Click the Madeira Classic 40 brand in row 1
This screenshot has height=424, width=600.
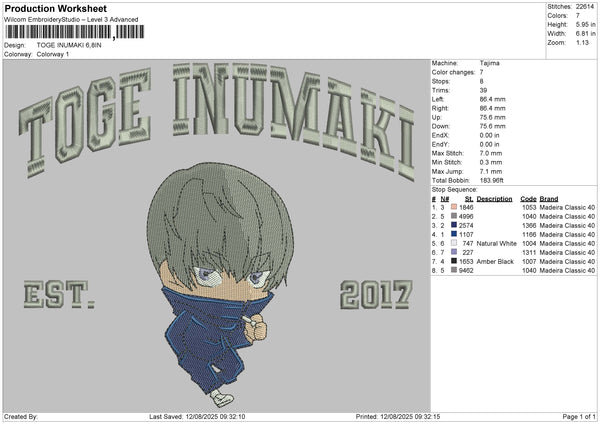click(x=567, y=207)
